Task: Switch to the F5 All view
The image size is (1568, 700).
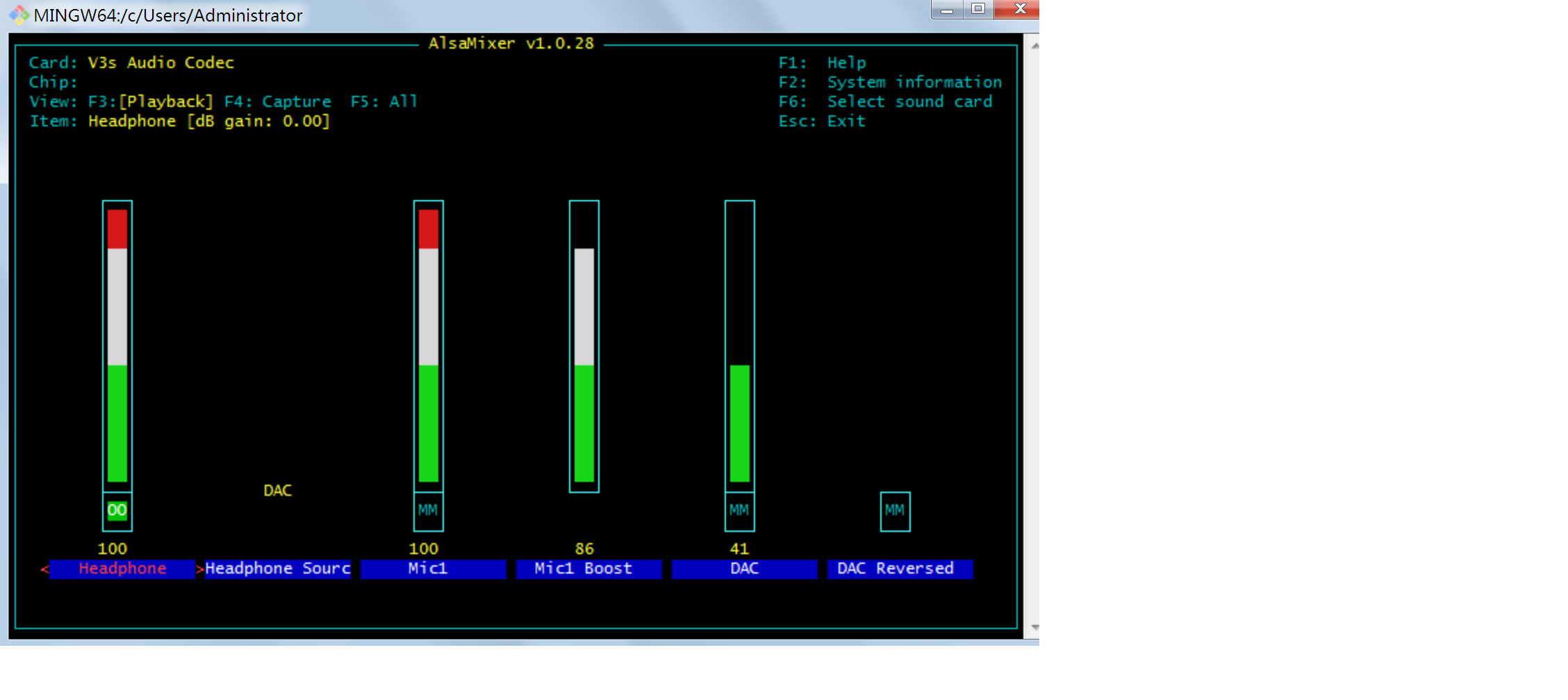Action: click(x=384, y=101)
